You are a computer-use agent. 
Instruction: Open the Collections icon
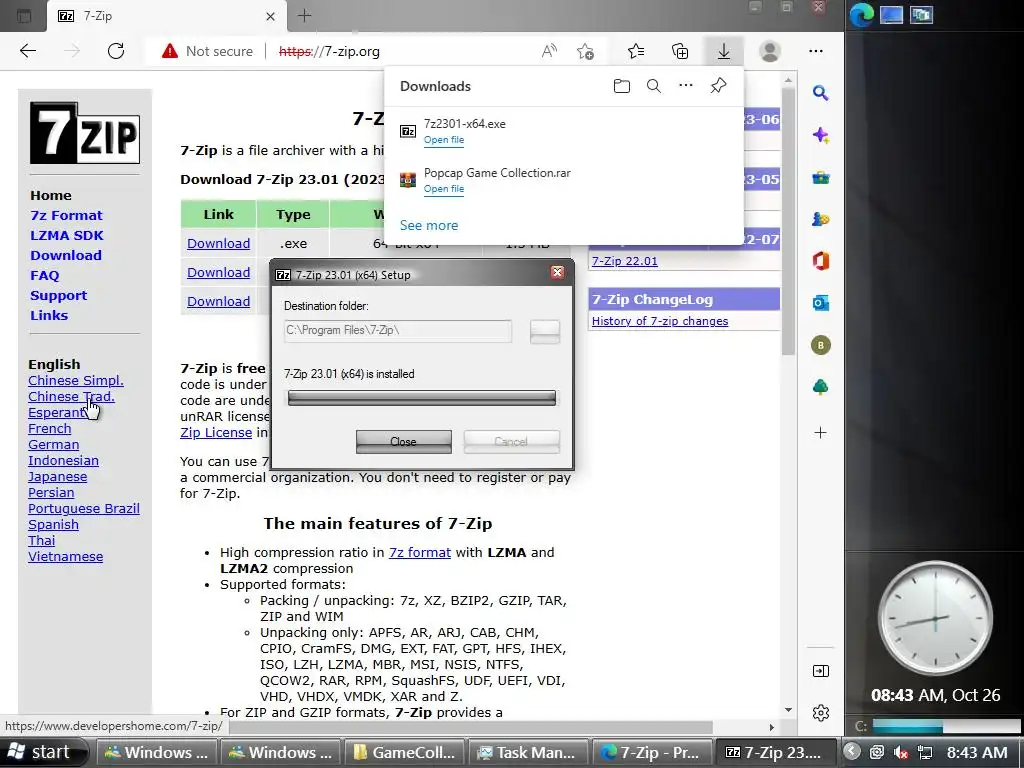point(680,51)
